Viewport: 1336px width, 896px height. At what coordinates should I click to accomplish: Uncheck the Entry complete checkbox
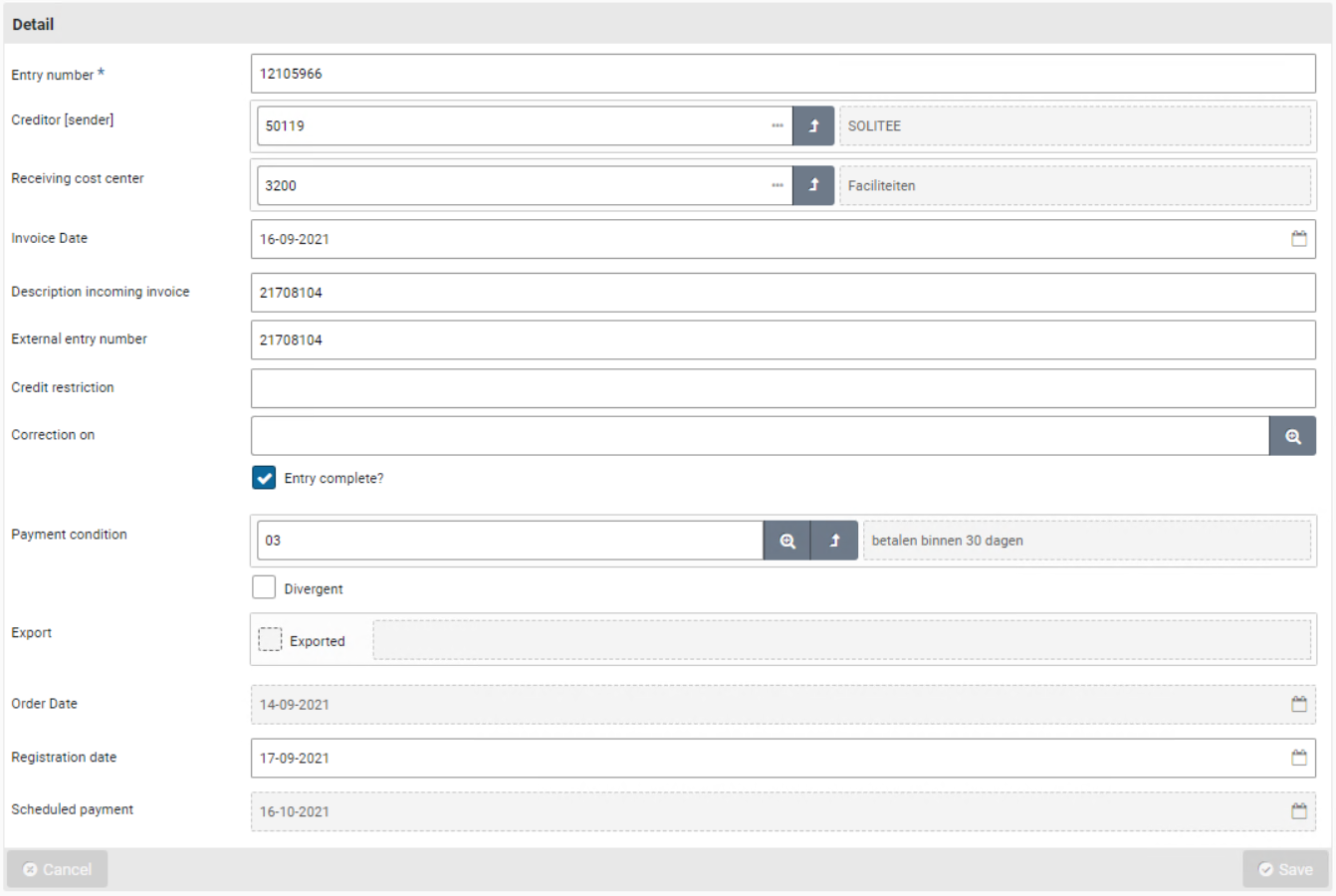point(264,478)
